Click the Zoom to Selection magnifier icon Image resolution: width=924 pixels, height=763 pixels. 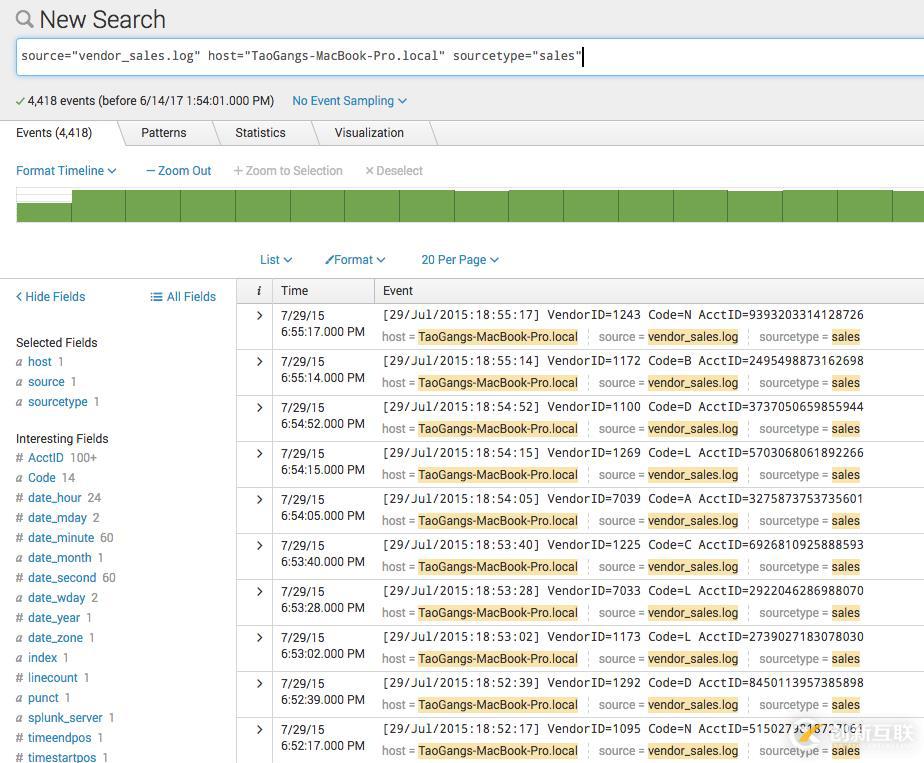pyautogui.click(x=240, y=170)
